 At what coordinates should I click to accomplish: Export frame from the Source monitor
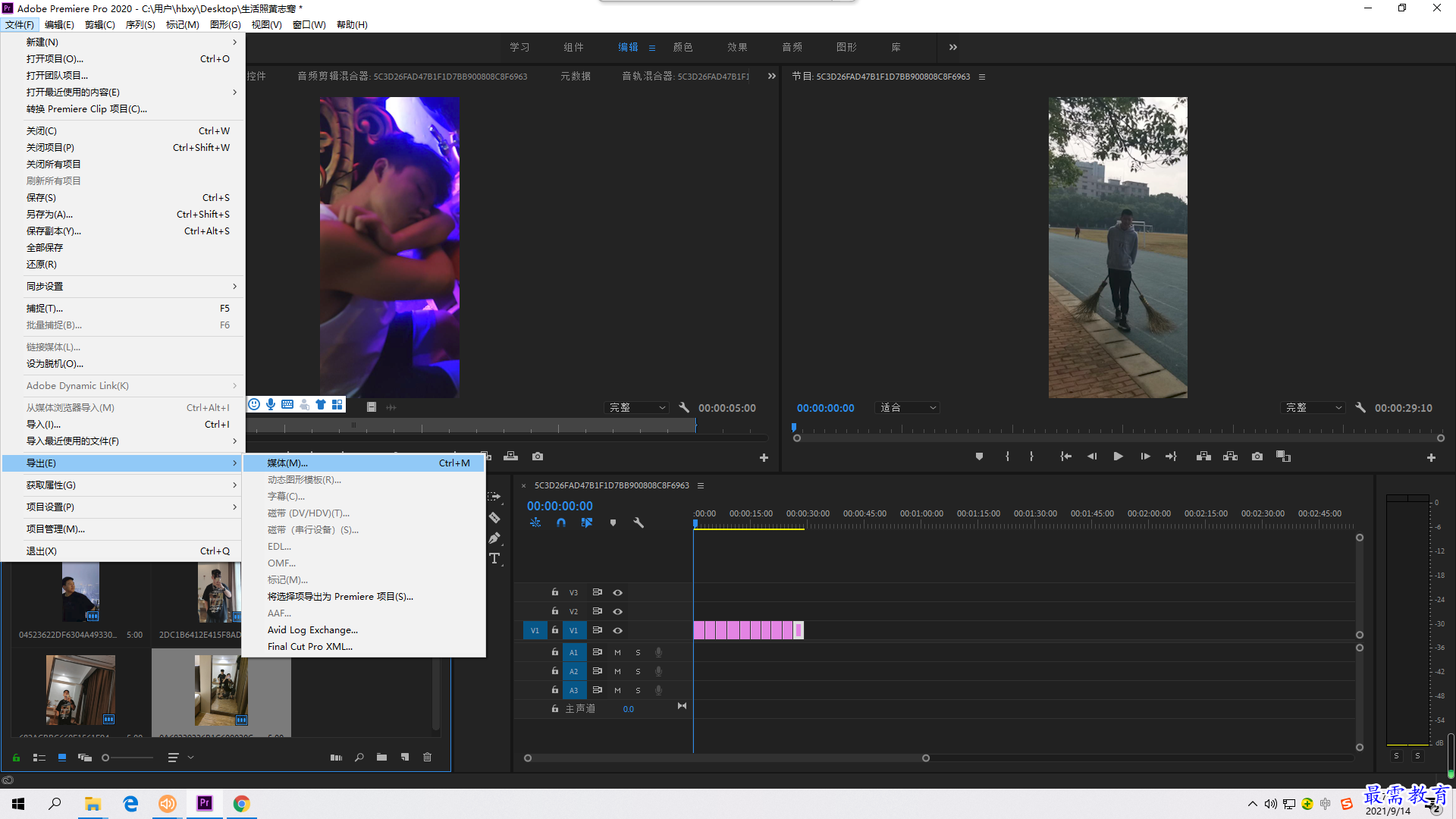coord(538,457)
